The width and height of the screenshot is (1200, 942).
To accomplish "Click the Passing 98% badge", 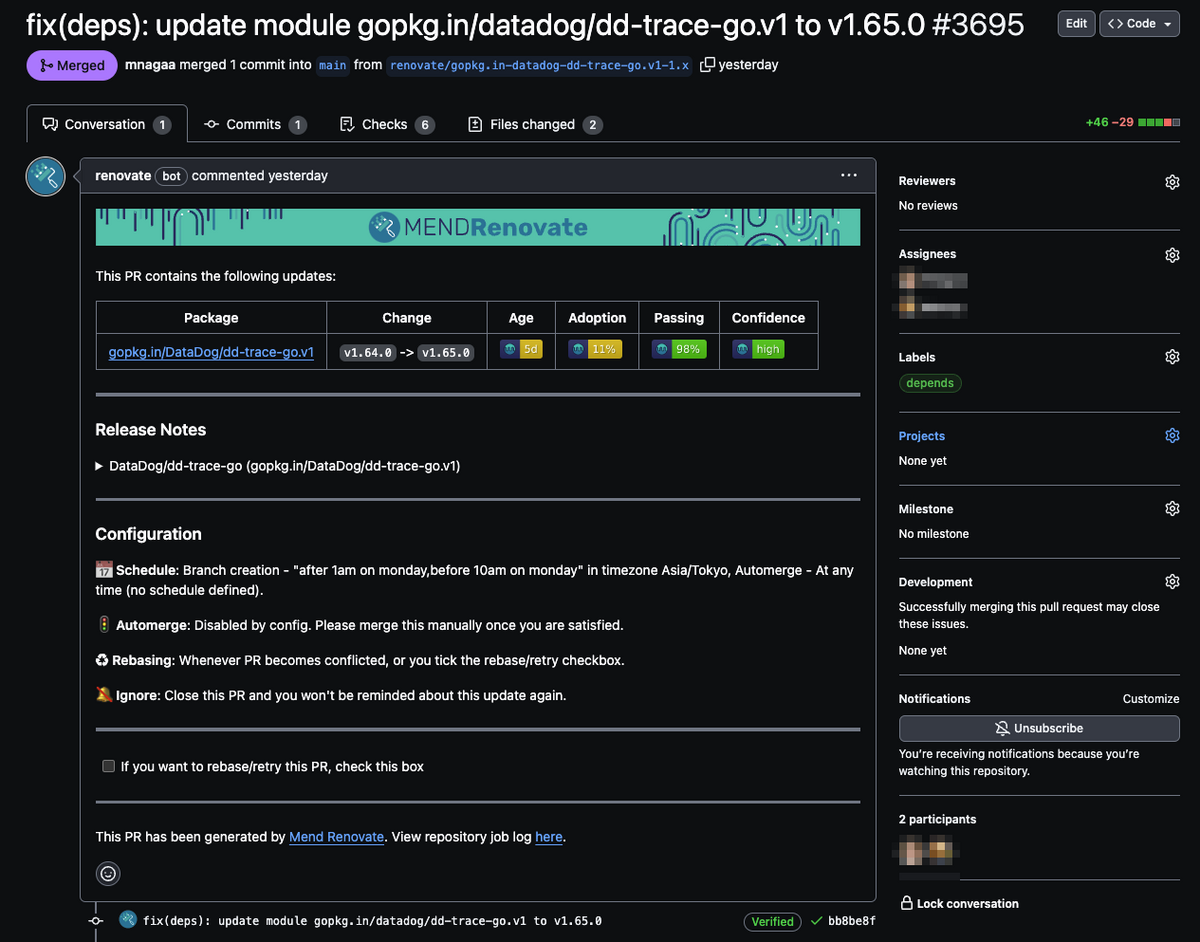I will (679, 349).
